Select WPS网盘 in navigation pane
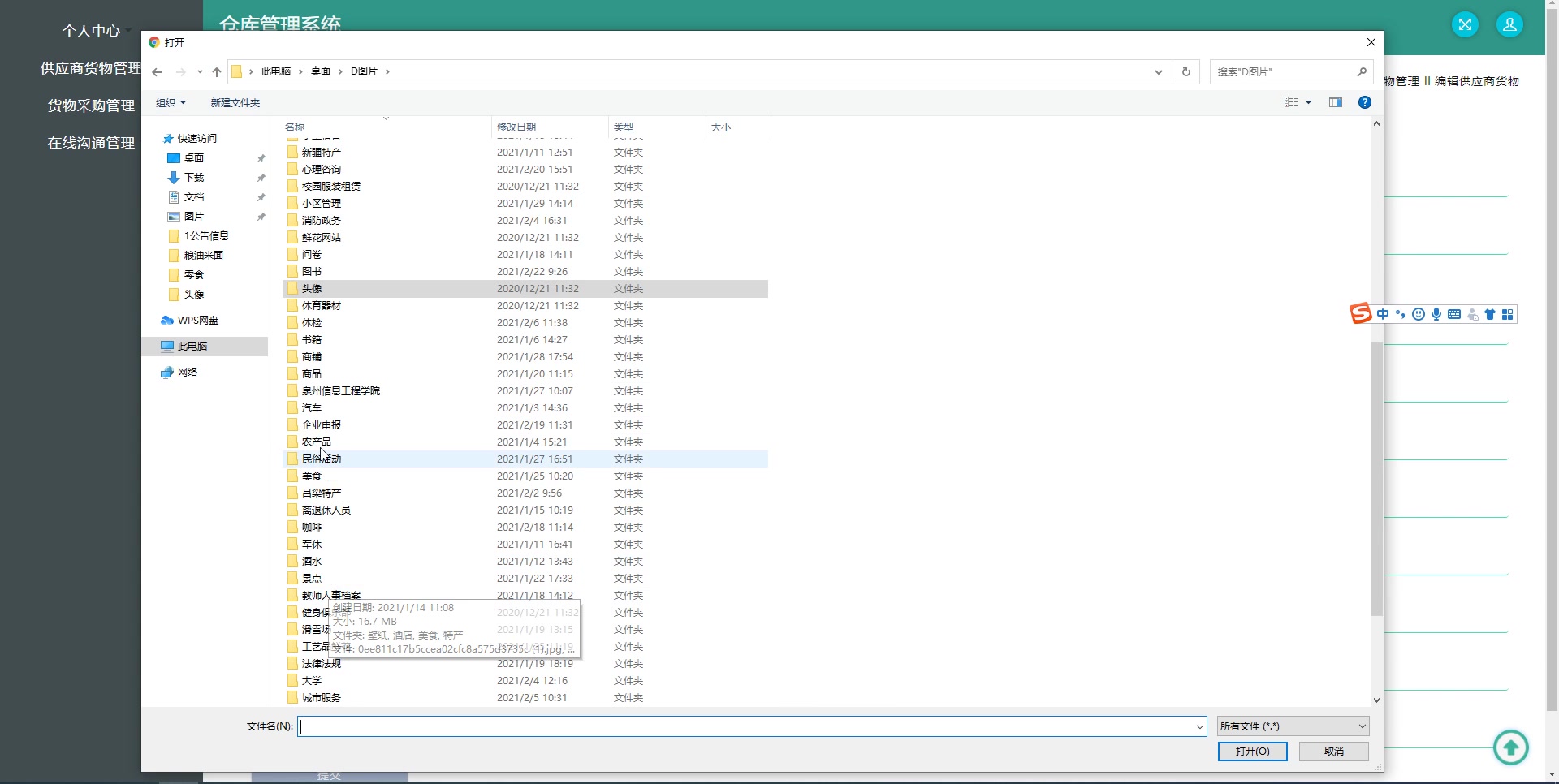 197,321
